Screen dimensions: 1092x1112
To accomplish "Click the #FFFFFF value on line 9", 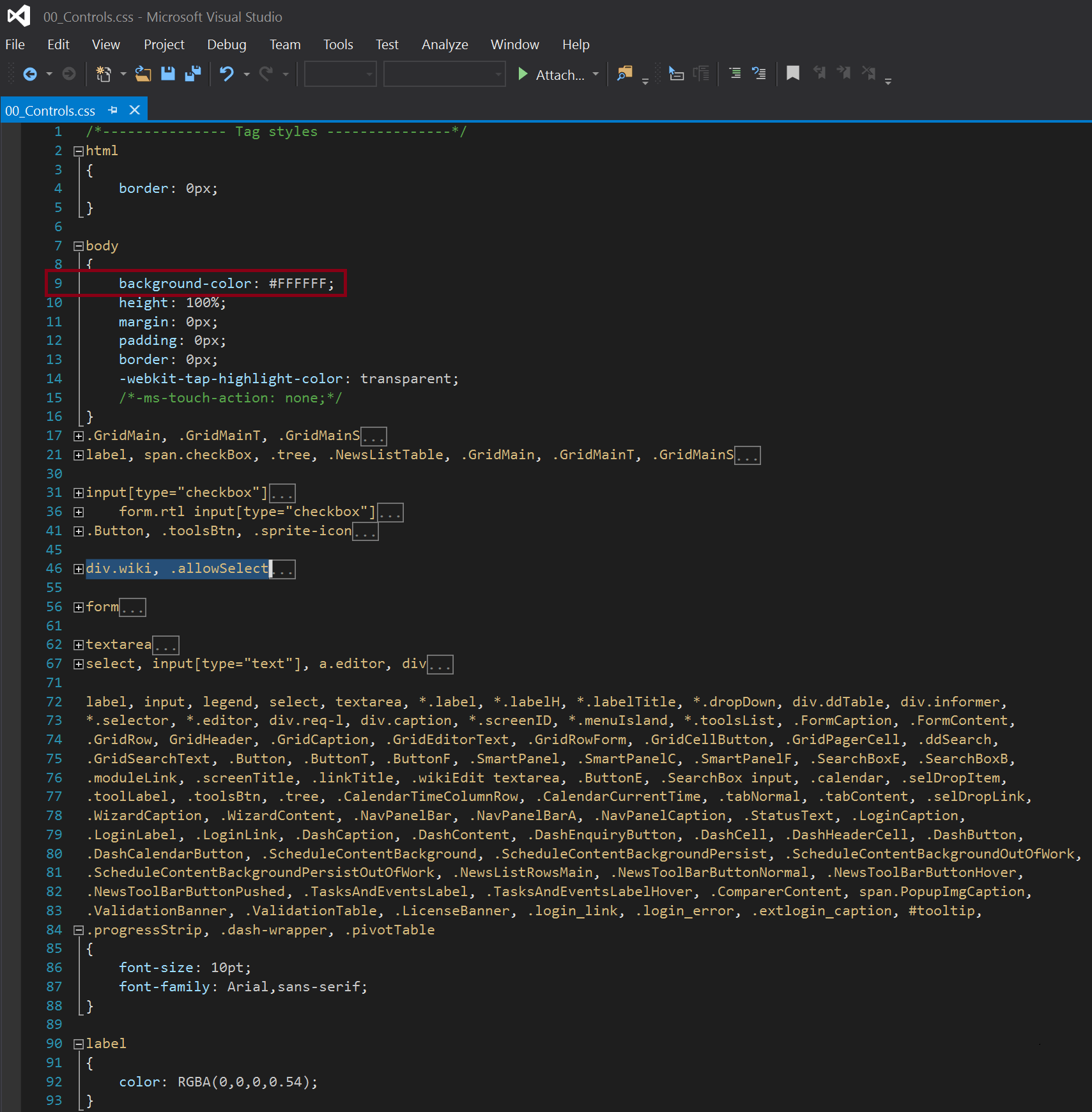I will click(x=298, y=284).
